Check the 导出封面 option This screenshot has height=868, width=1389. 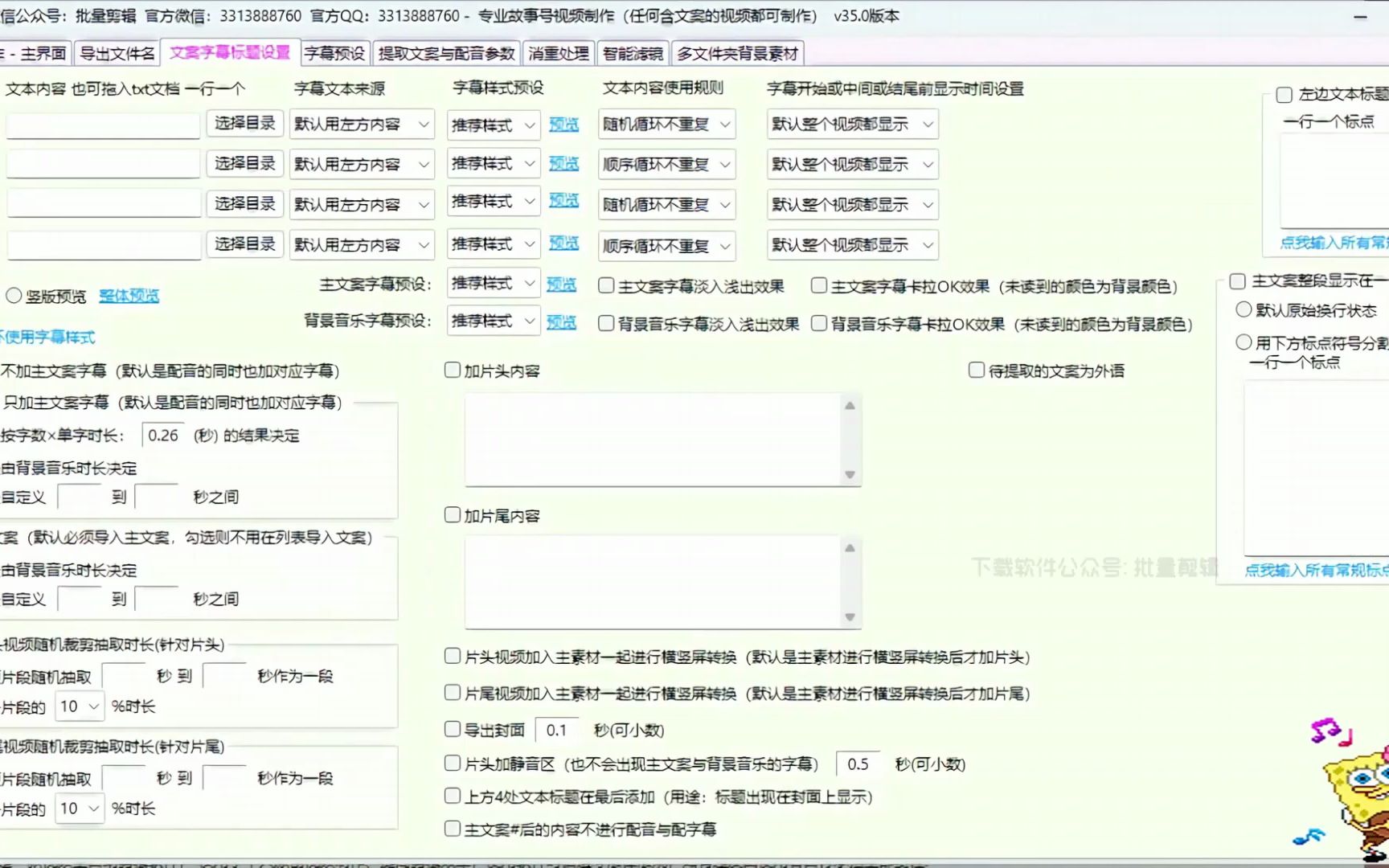coord(452,730)
